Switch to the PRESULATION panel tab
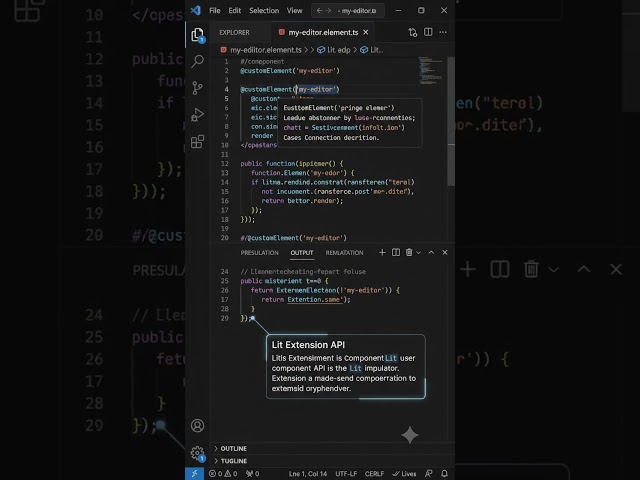The width and height of the screenshot is (640, 480). pyautogui.click(x=260, y=253)
